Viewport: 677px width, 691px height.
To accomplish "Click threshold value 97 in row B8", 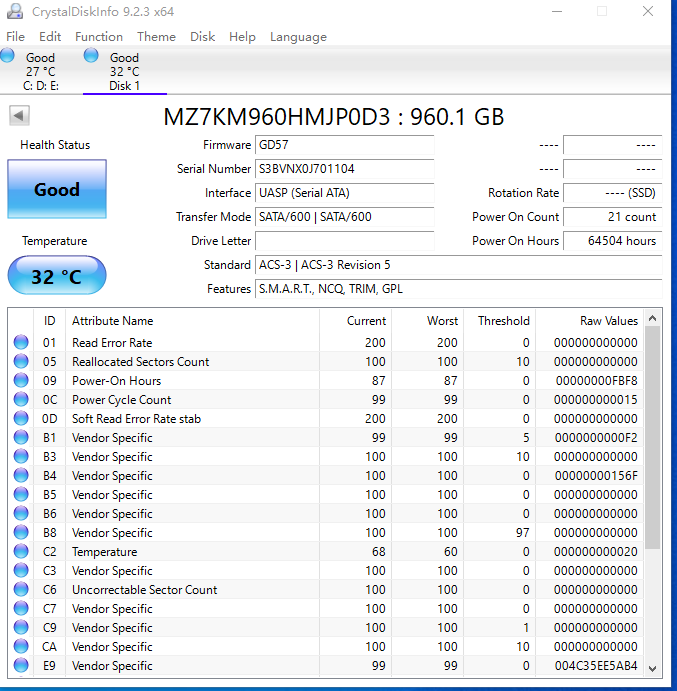I will tap(522, 533).
